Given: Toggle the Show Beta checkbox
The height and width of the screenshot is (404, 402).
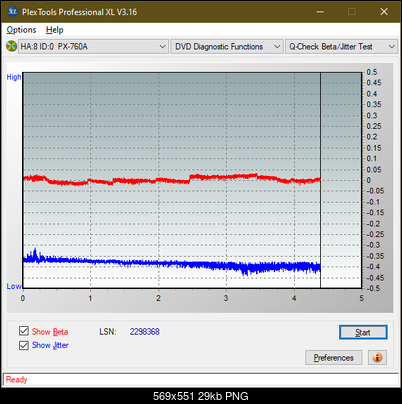Looking at the screenshot, I should [x=24, y=331].
